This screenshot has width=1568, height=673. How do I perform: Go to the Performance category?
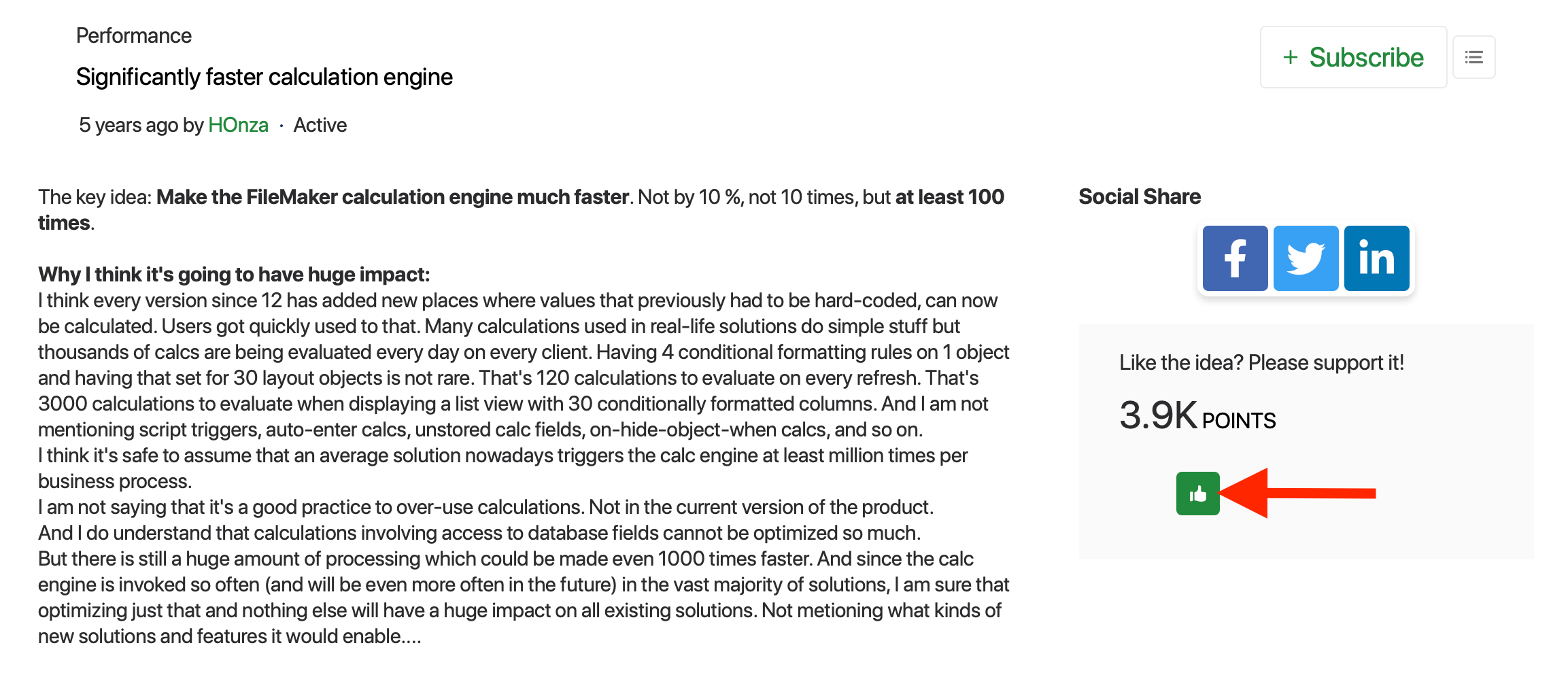coord(133,35)
